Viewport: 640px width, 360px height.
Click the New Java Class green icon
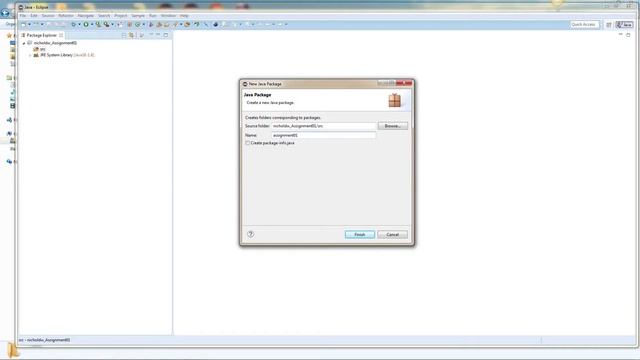138,24
